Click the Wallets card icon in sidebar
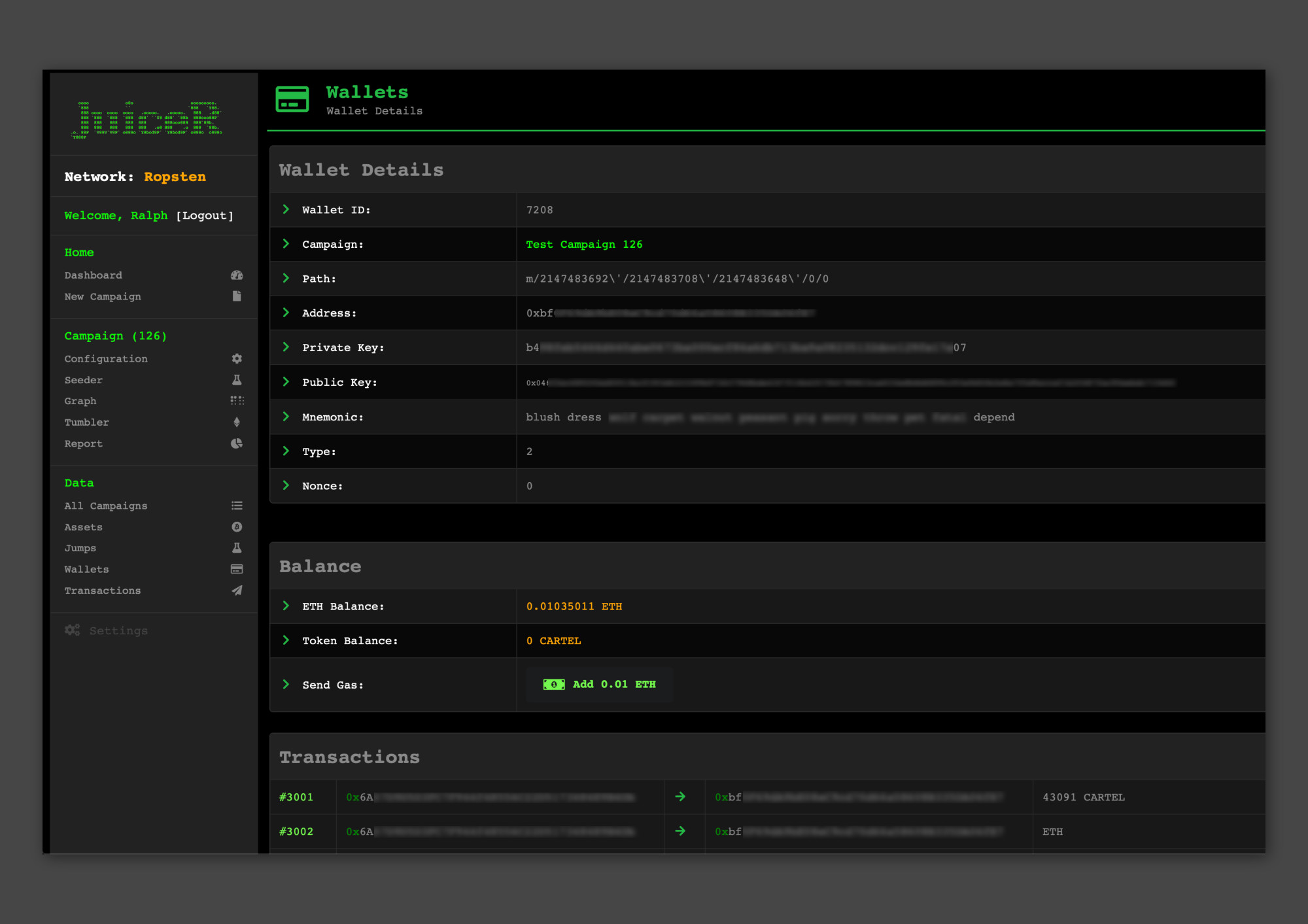This screenshot has width=1308, height=924. tap(237, 569)
